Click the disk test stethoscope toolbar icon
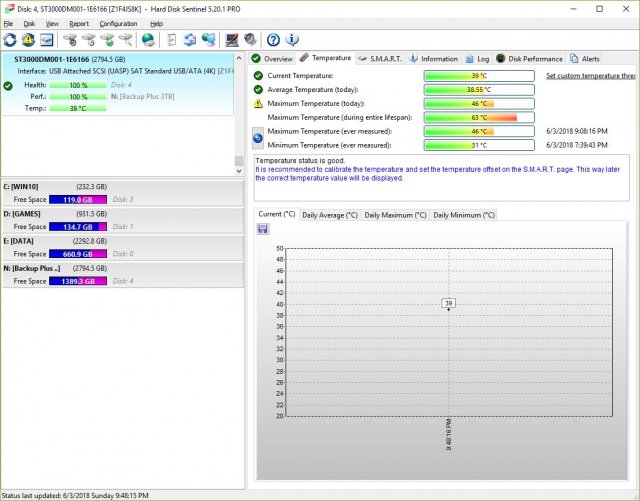 pyautogui.click(x=70, y=40)
